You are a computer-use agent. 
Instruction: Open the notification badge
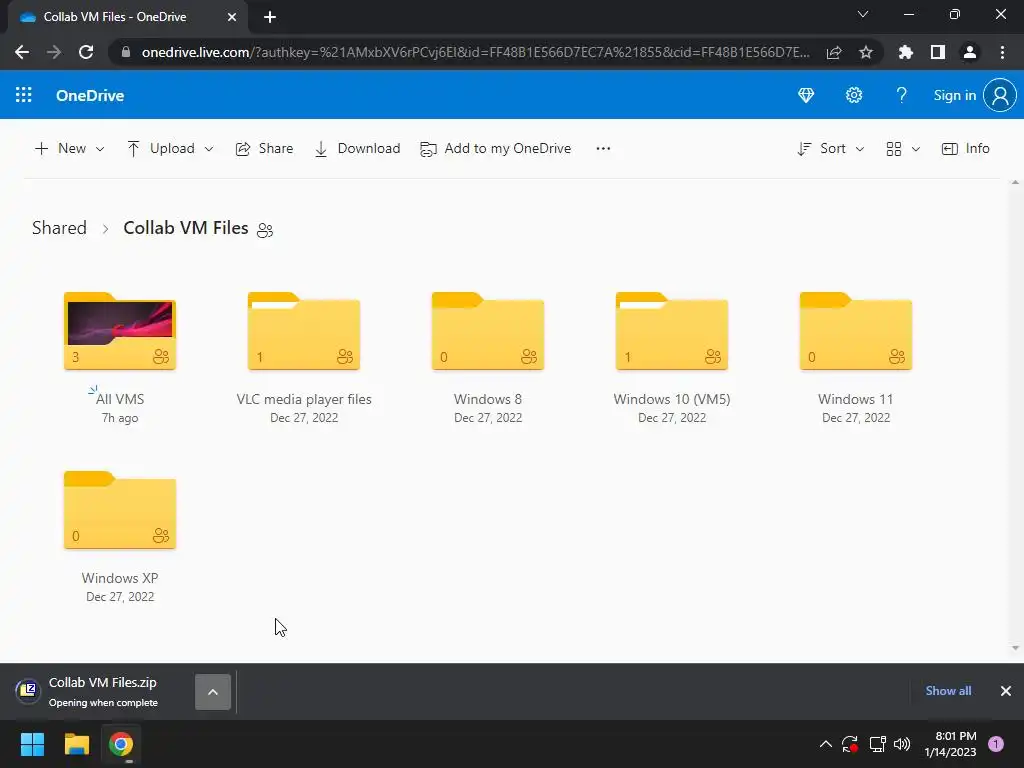[x=996, y=744]
